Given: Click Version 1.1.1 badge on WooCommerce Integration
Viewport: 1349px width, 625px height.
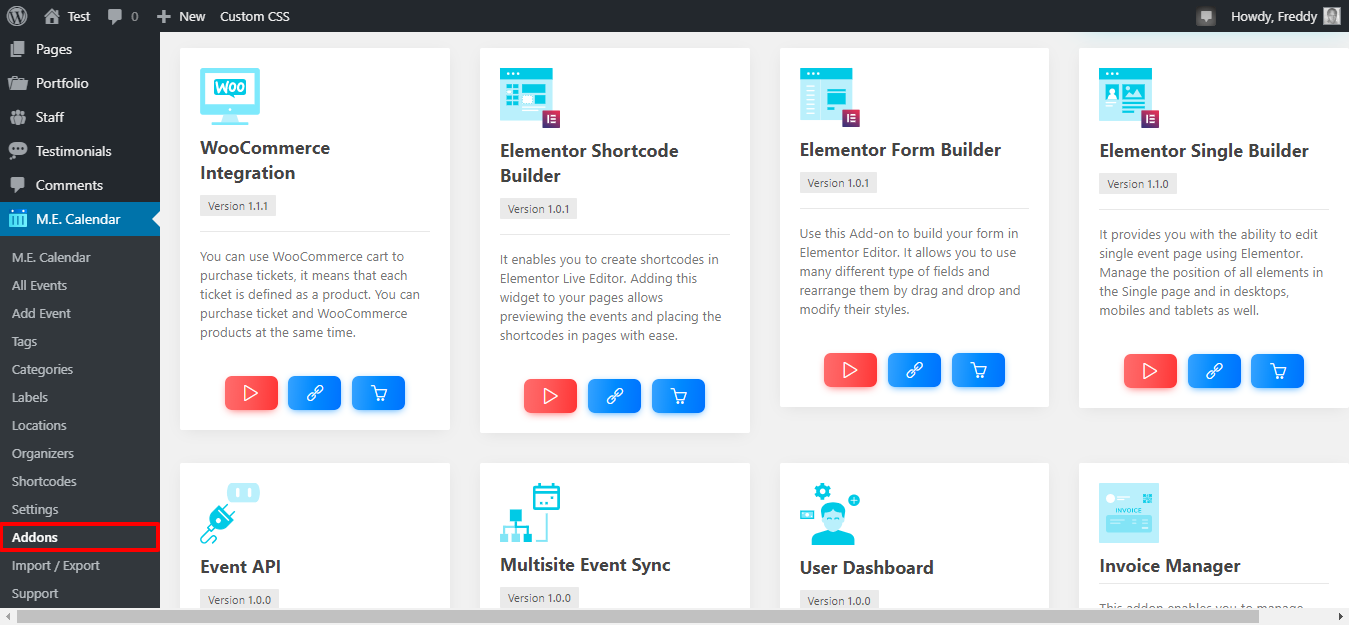Looking at the screenshot, I should click(x=238, y=206).
